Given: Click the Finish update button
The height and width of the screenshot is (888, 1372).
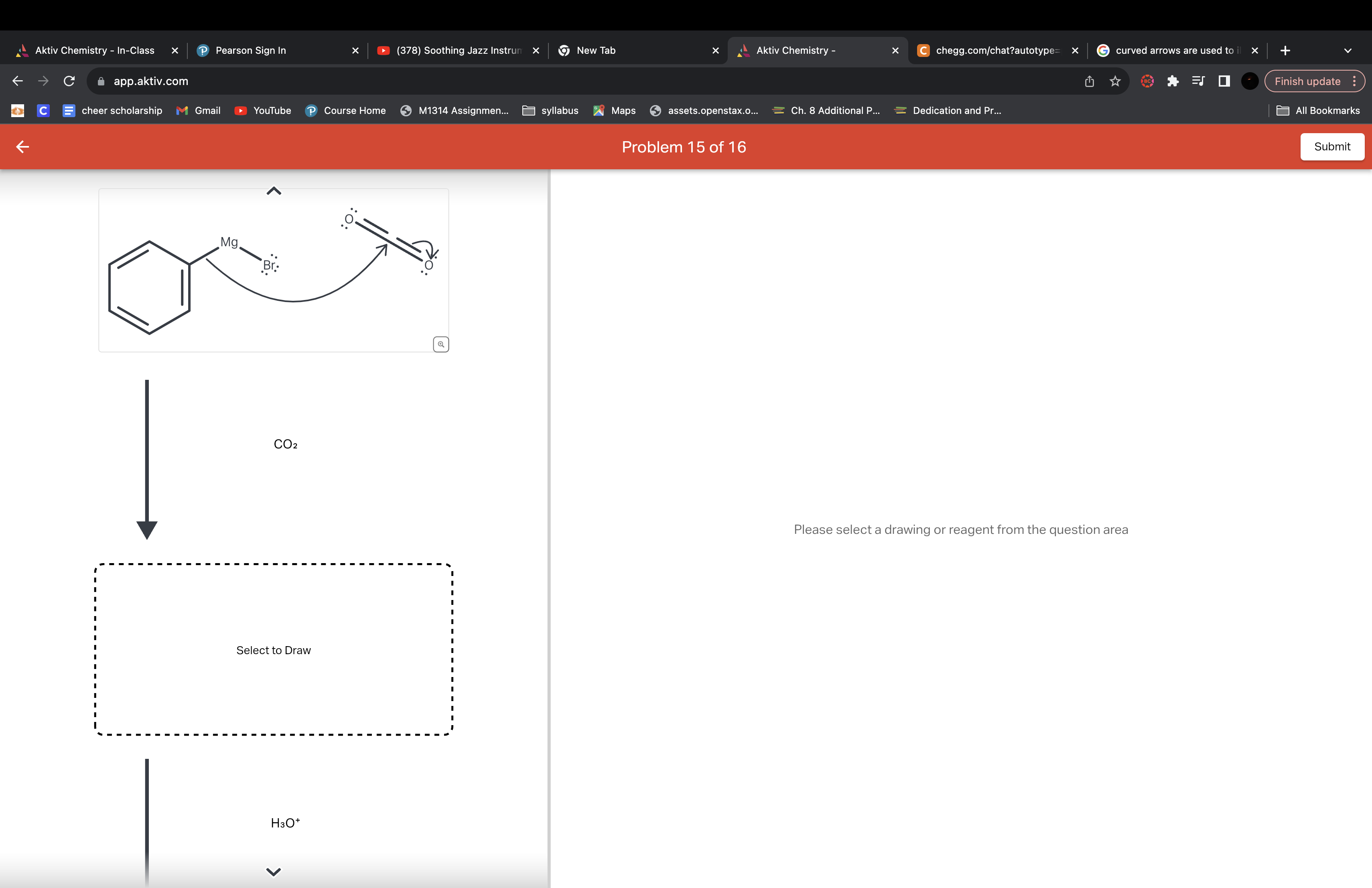Looking at the screenshot, I should pos(1307,81).
